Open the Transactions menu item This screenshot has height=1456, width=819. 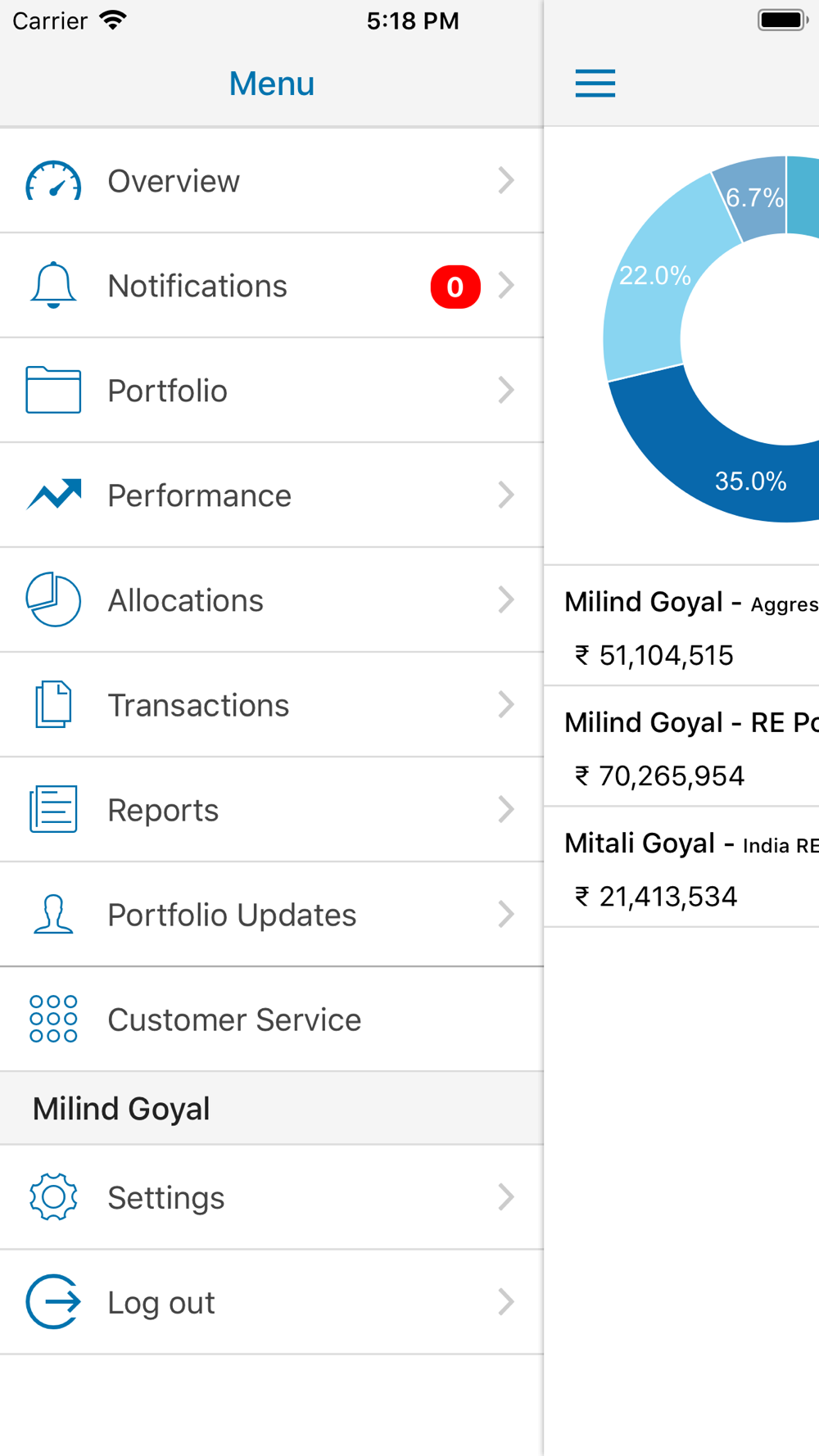[272, 705]
